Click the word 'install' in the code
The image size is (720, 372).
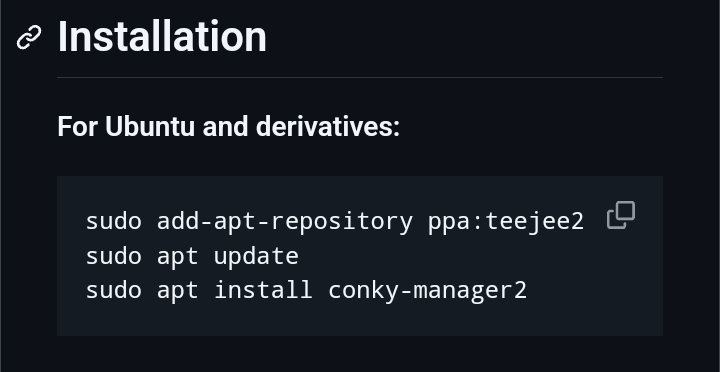tap(263, 290)
